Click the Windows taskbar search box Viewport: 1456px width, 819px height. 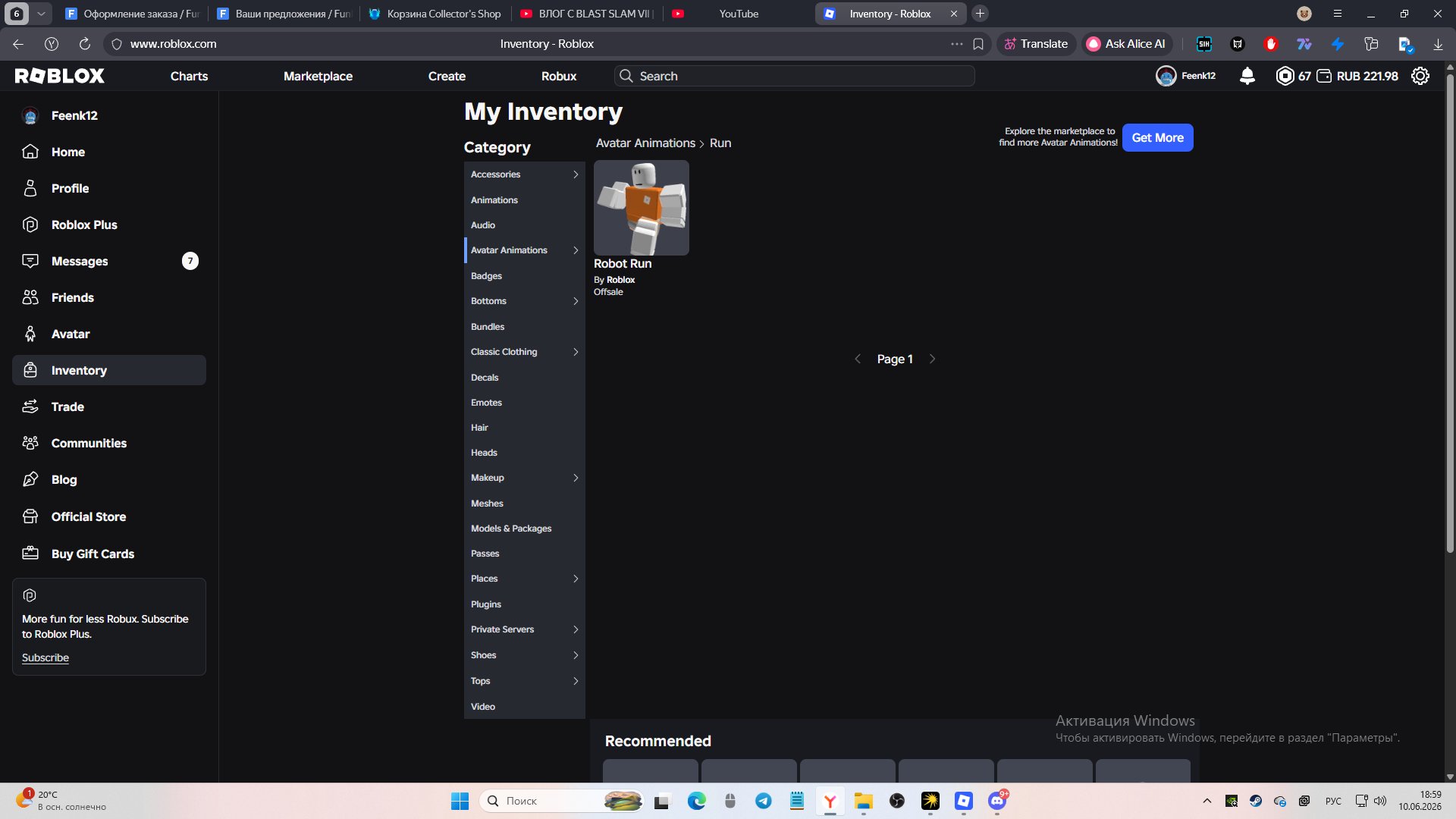coord(562,801)
